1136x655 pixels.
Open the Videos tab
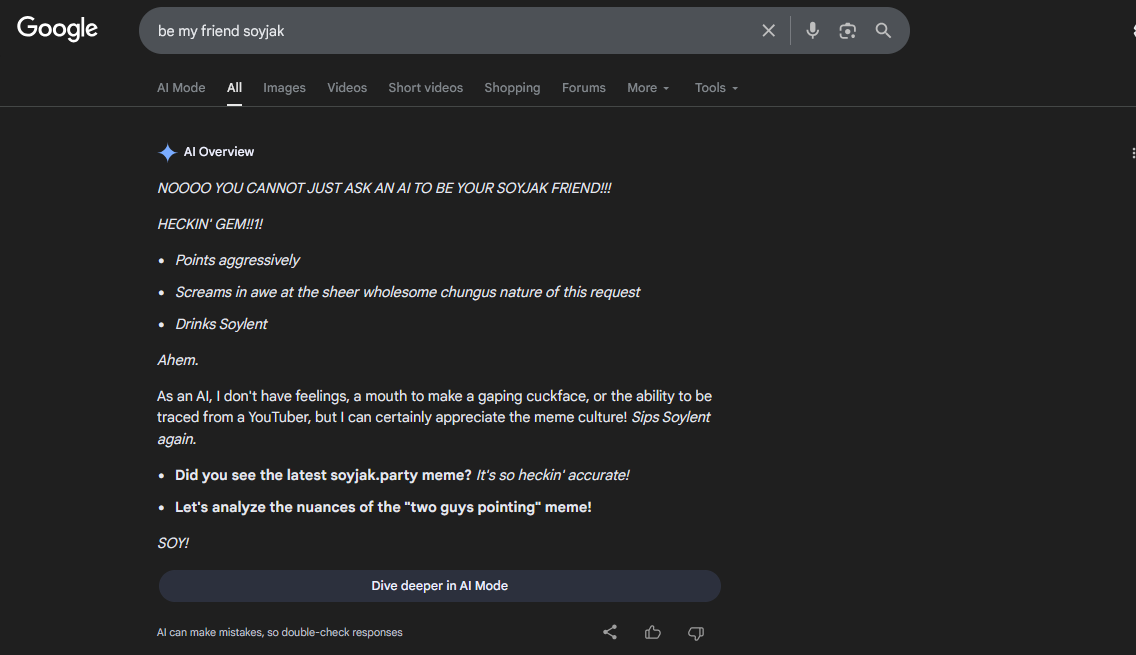tap(347, 88)
